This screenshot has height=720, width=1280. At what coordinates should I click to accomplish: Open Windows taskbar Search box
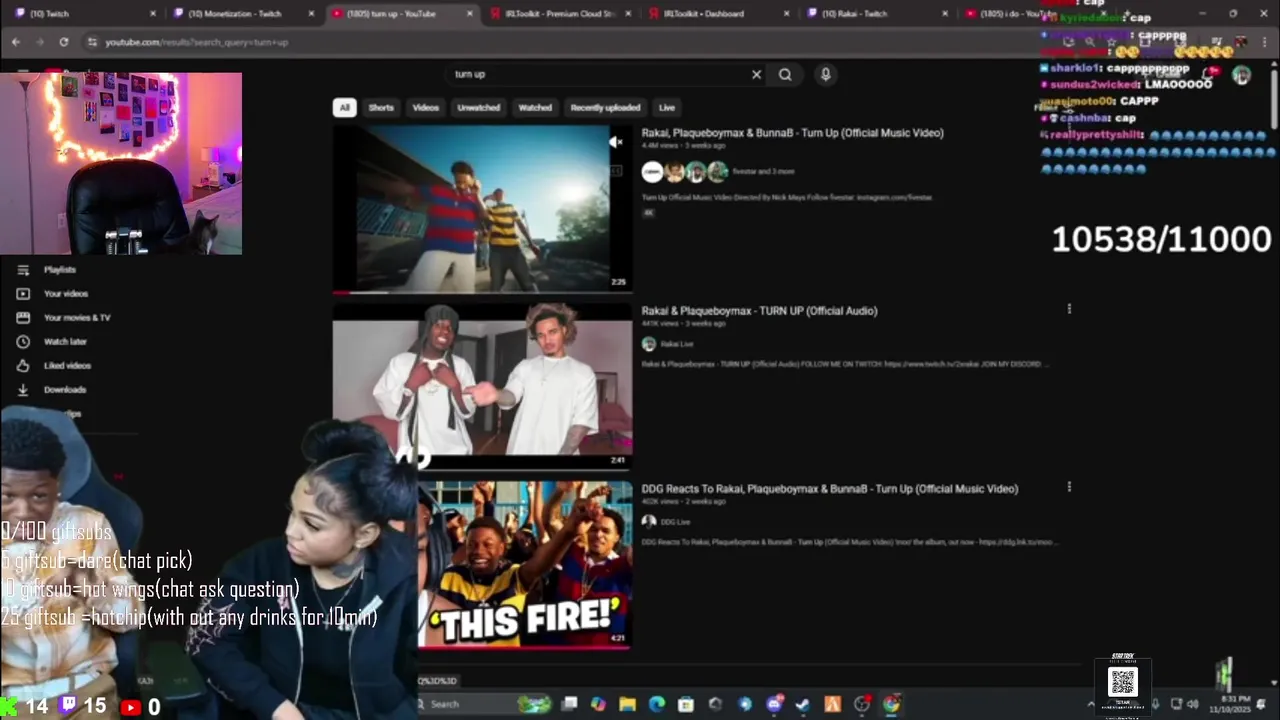point(483,704)
